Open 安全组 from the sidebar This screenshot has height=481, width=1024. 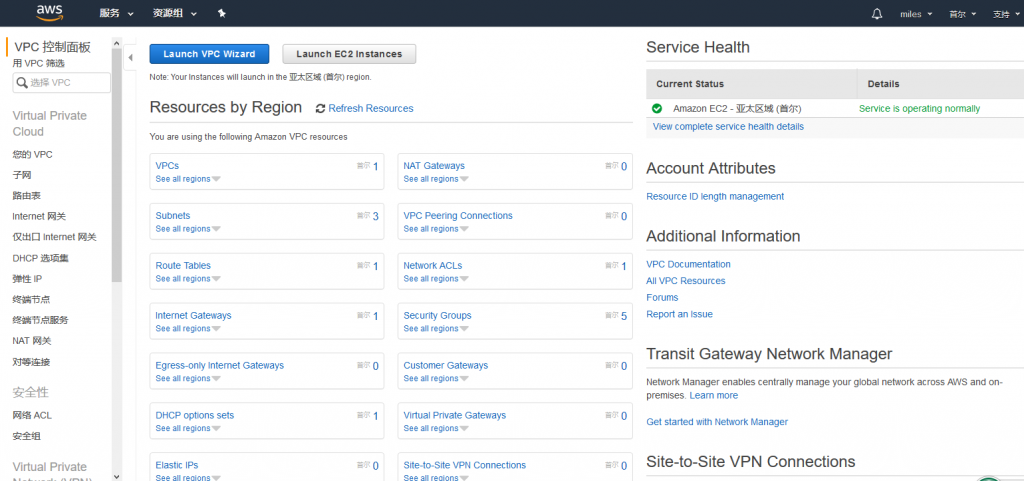click(26, 436)
